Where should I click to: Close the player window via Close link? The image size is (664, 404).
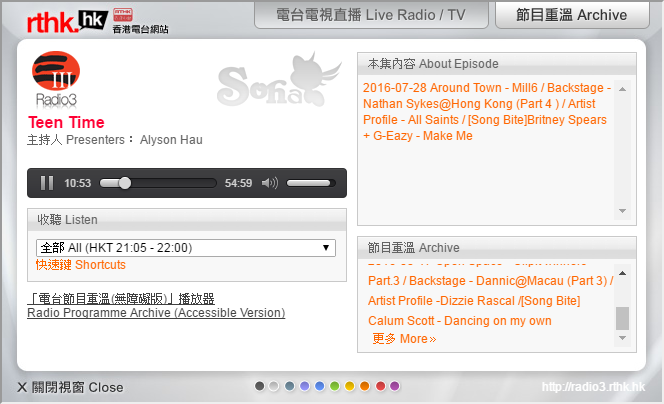[x=70, y=387]
